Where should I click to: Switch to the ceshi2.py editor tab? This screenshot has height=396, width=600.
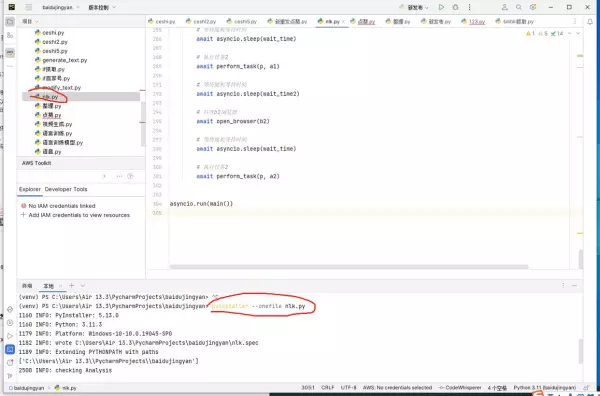201,21
